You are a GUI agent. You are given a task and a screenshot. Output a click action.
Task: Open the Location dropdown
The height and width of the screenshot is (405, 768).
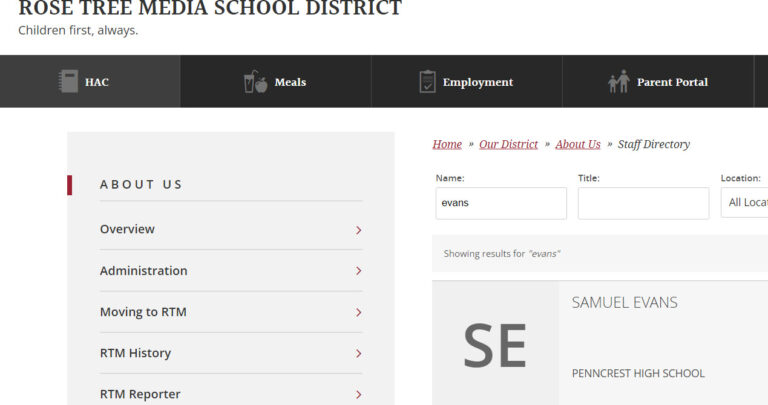744,203
